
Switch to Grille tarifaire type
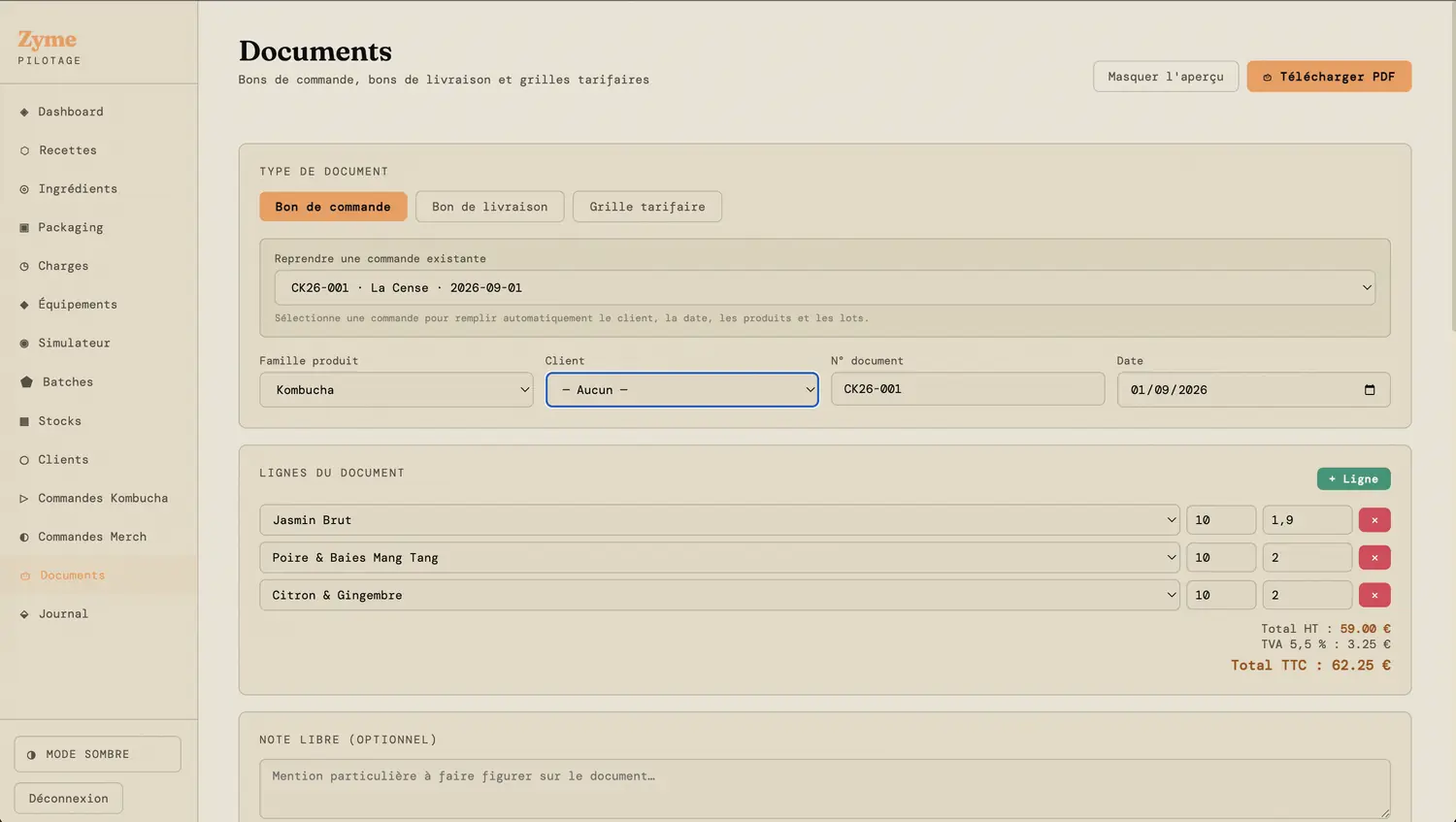coord(647,207)
